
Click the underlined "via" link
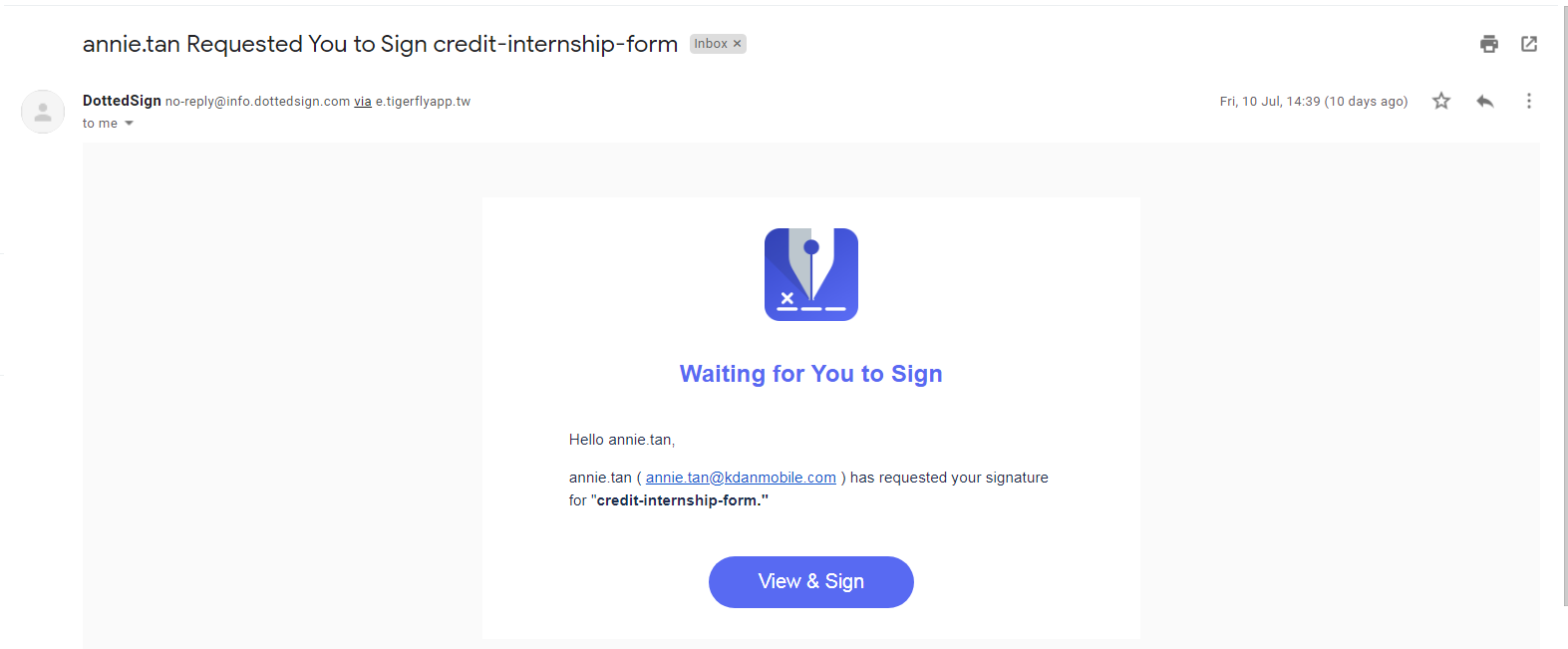363,102
